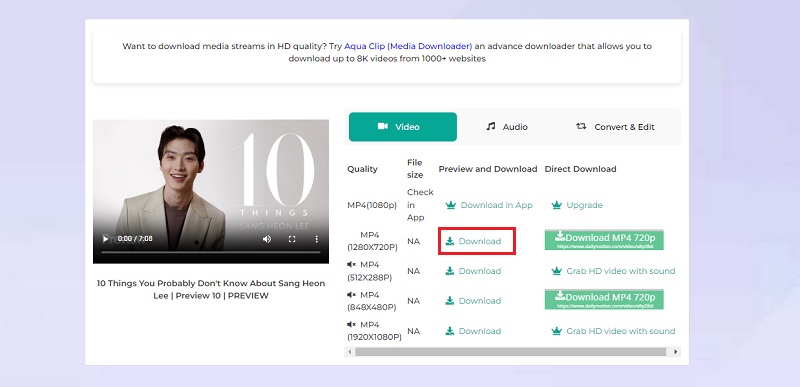Click the File size column header
Image resolution: width=800 pixels, height=387 pixels.
coord(415,169)
